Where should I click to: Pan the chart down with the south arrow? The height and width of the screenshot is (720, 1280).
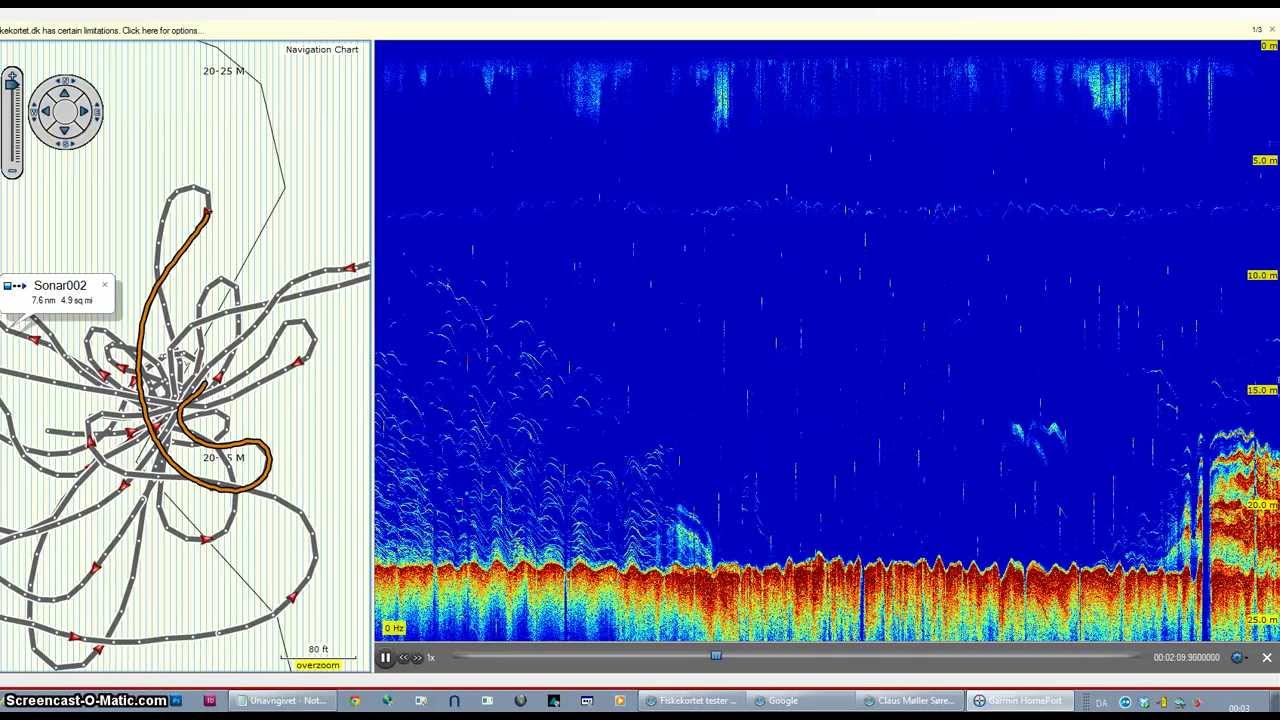tap(65, 129)
